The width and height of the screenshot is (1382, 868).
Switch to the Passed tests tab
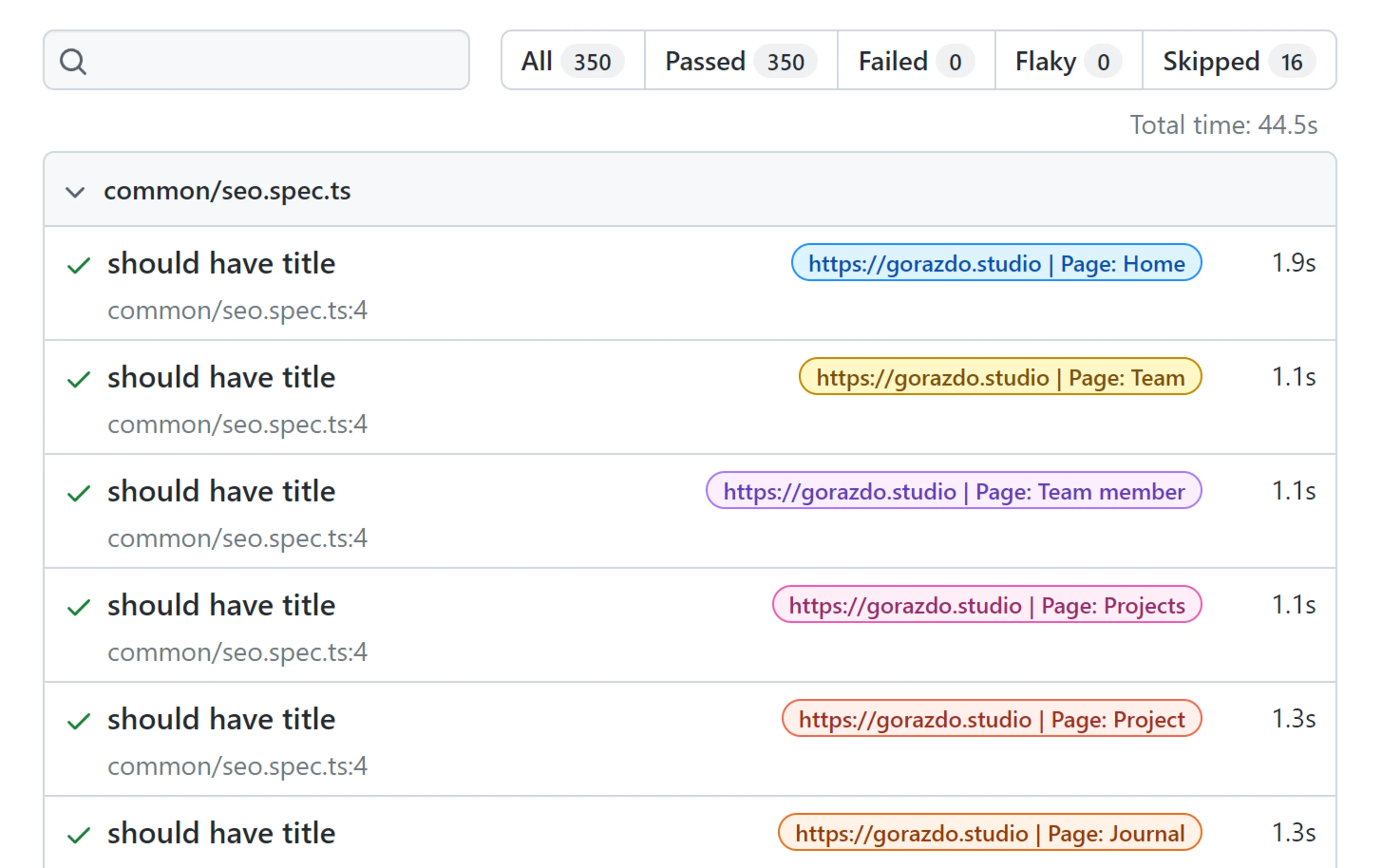pyautogui.click(x=740, y=61)
